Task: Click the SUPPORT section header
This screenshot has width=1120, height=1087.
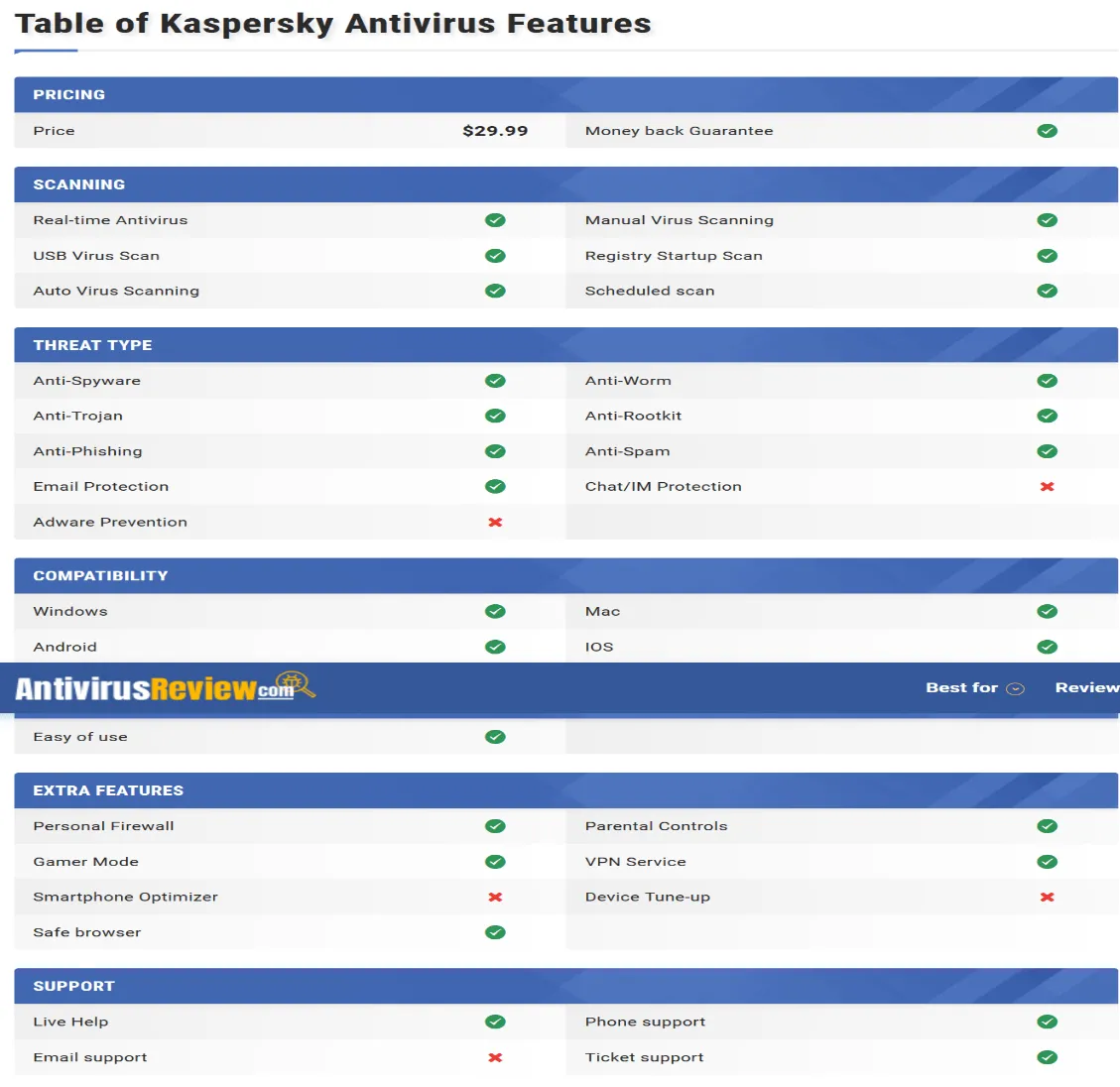Action: [565, 986]
